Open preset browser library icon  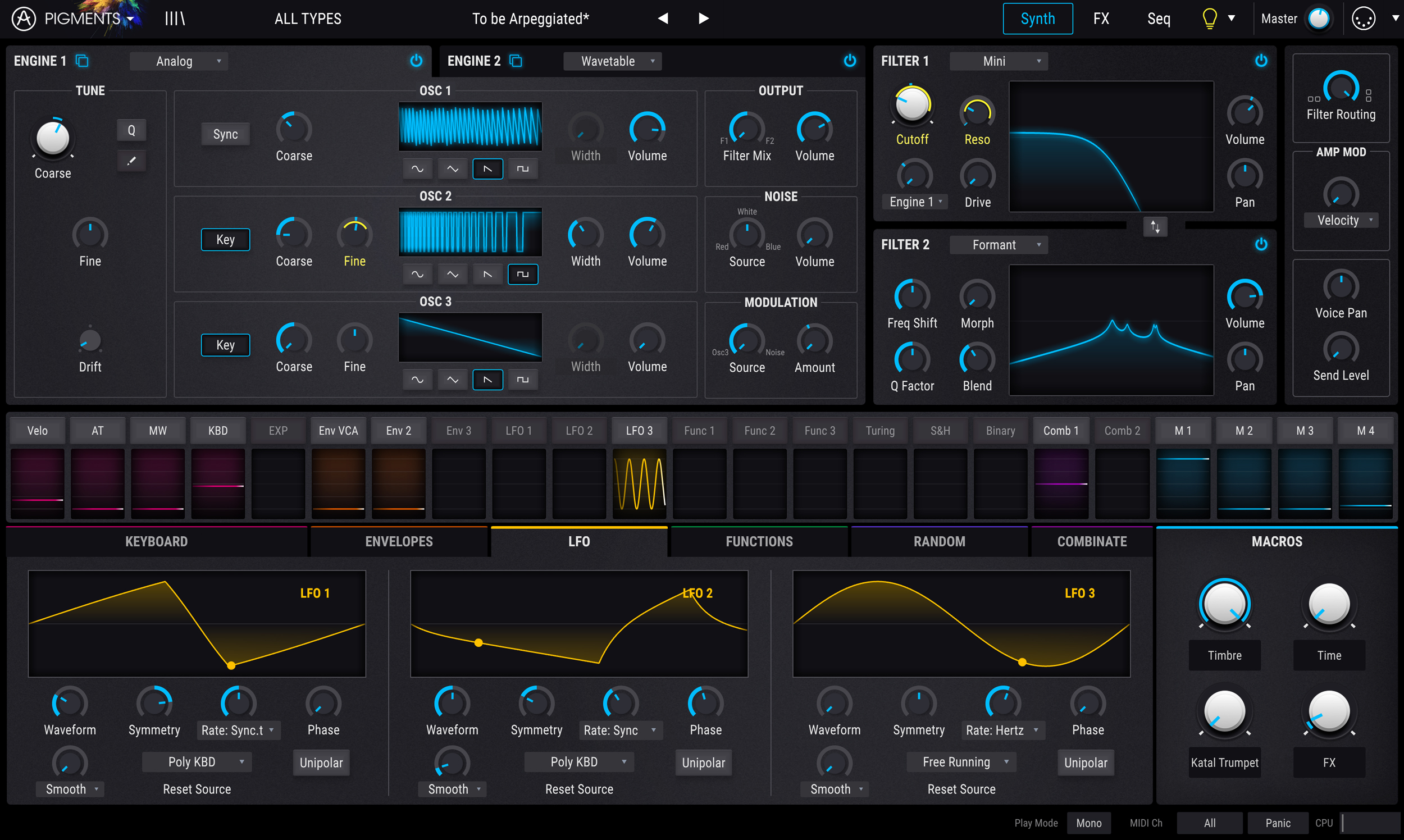[175, 19]
